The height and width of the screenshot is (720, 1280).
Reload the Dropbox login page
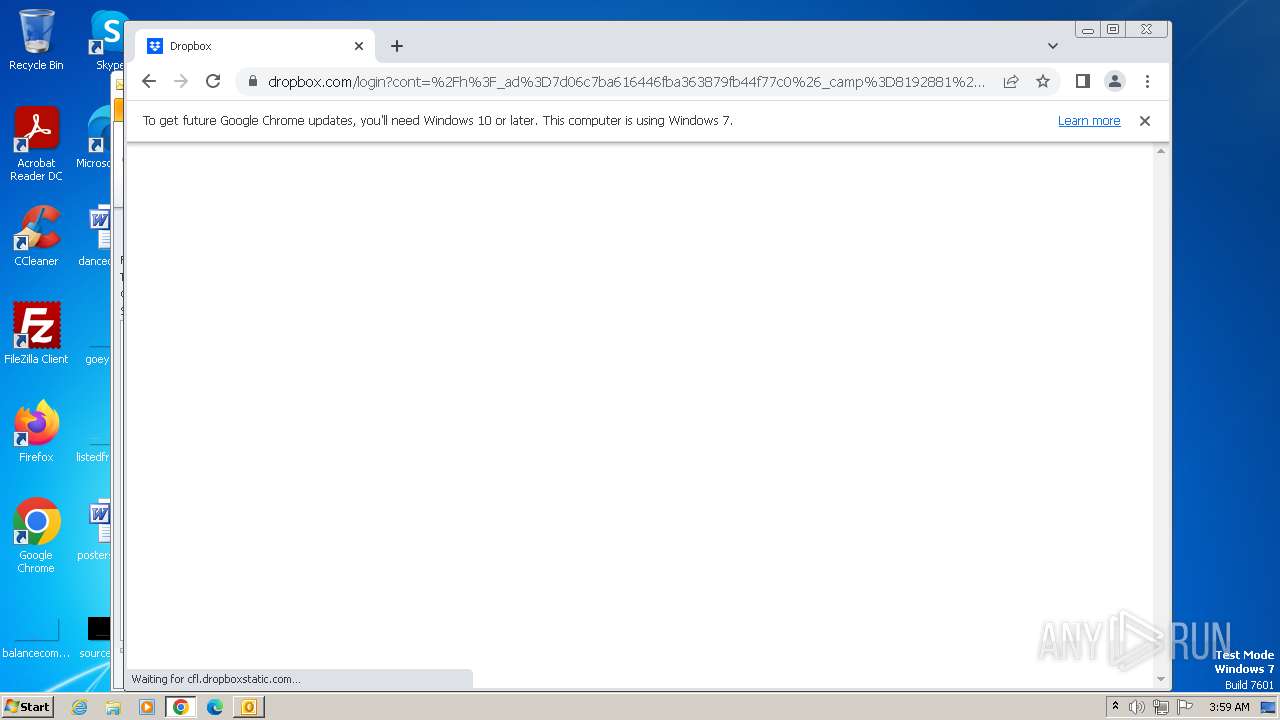pyautogui.click(x=213, y=81)
